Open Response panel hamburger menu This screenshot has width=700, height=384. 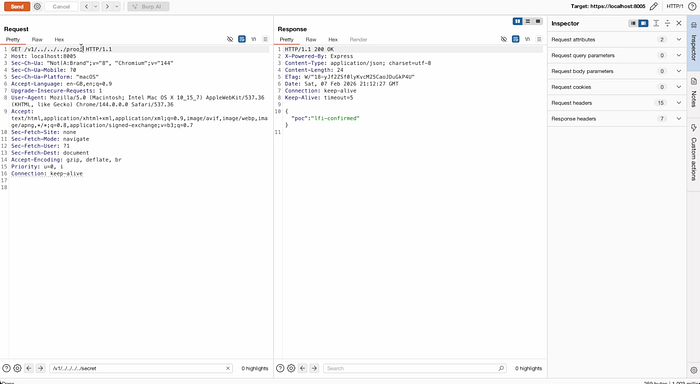[x=539, y=39]
